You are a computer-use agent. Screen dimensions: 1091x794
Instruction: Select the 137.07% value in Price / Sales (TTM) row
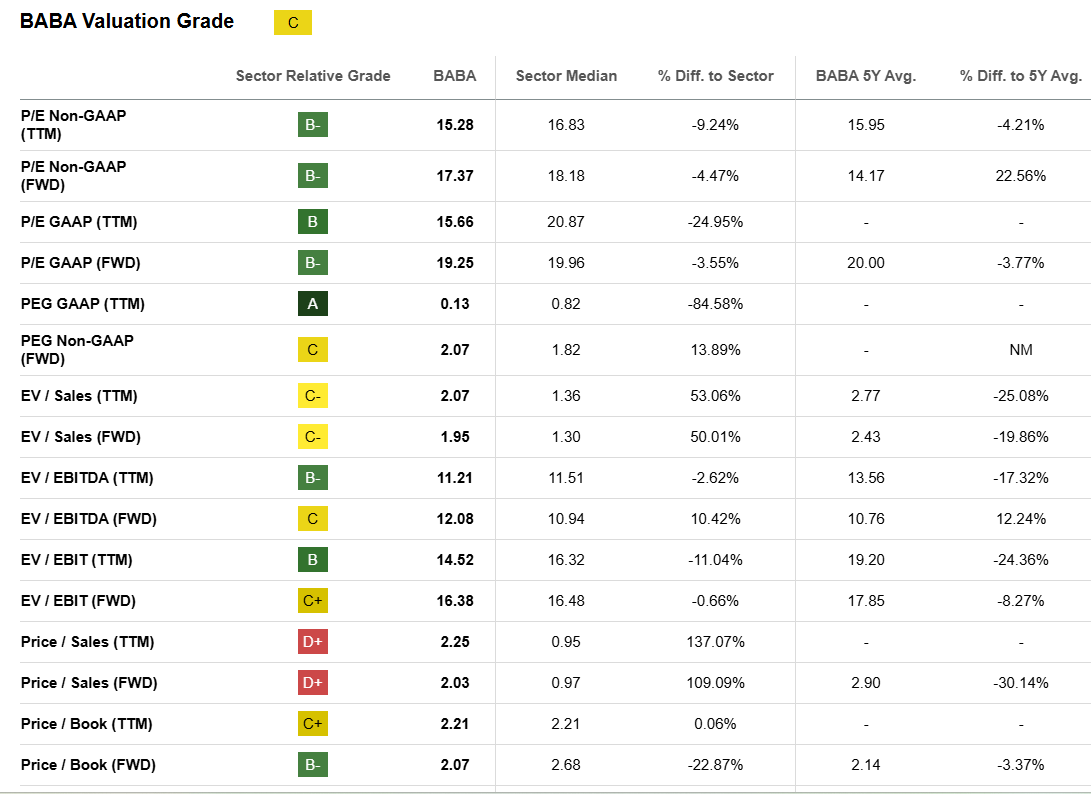[716, 642]
